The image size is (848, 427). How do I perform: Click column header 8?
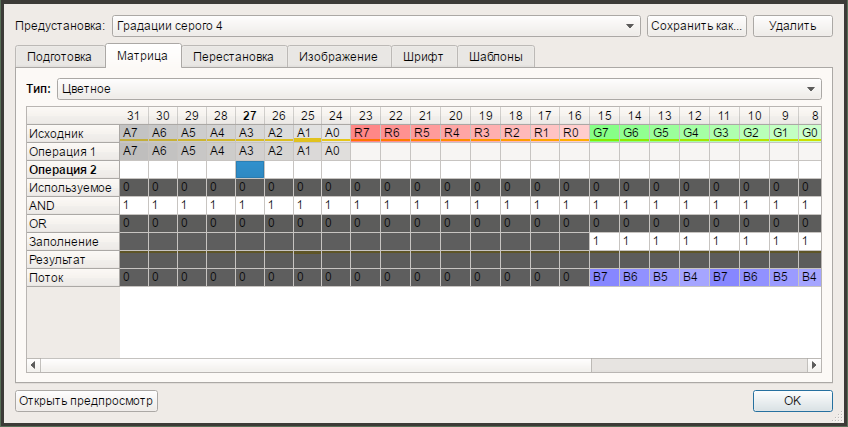(x=811, y=116)
